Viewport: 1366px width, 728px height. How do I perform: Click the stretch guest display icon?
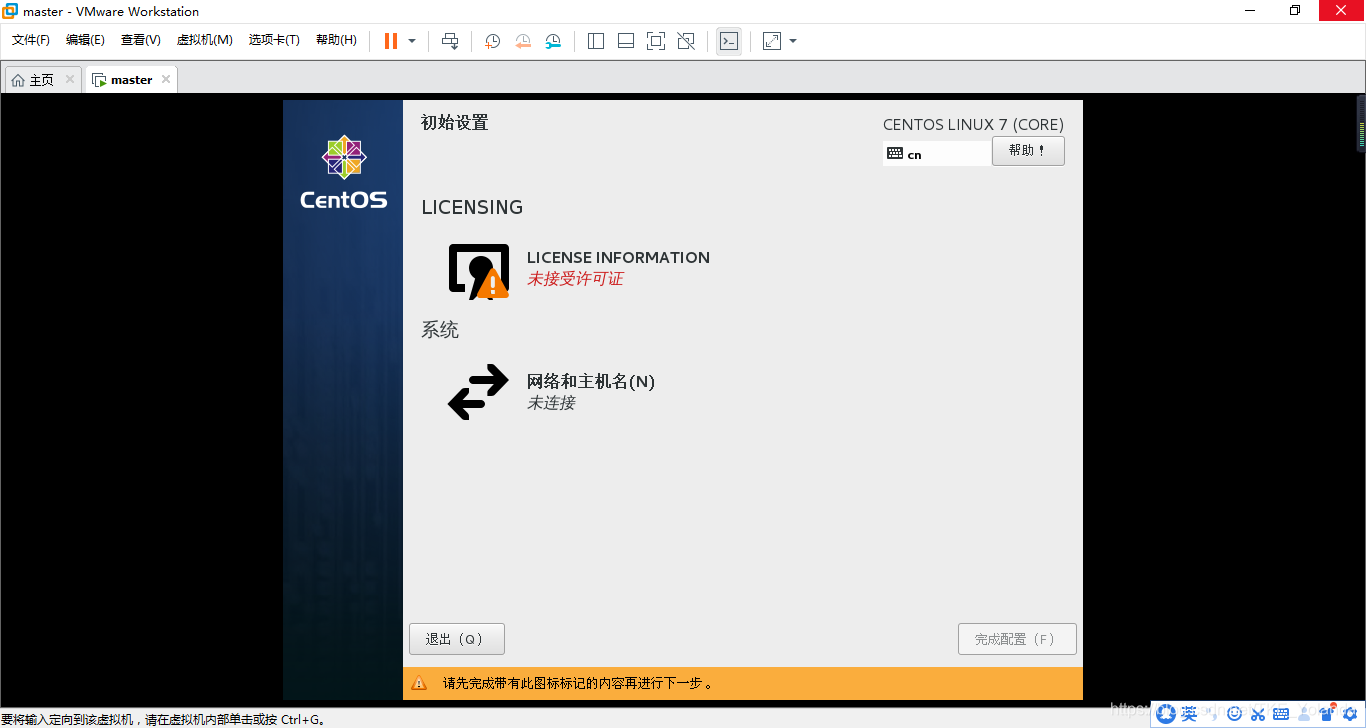coord(772,41)
